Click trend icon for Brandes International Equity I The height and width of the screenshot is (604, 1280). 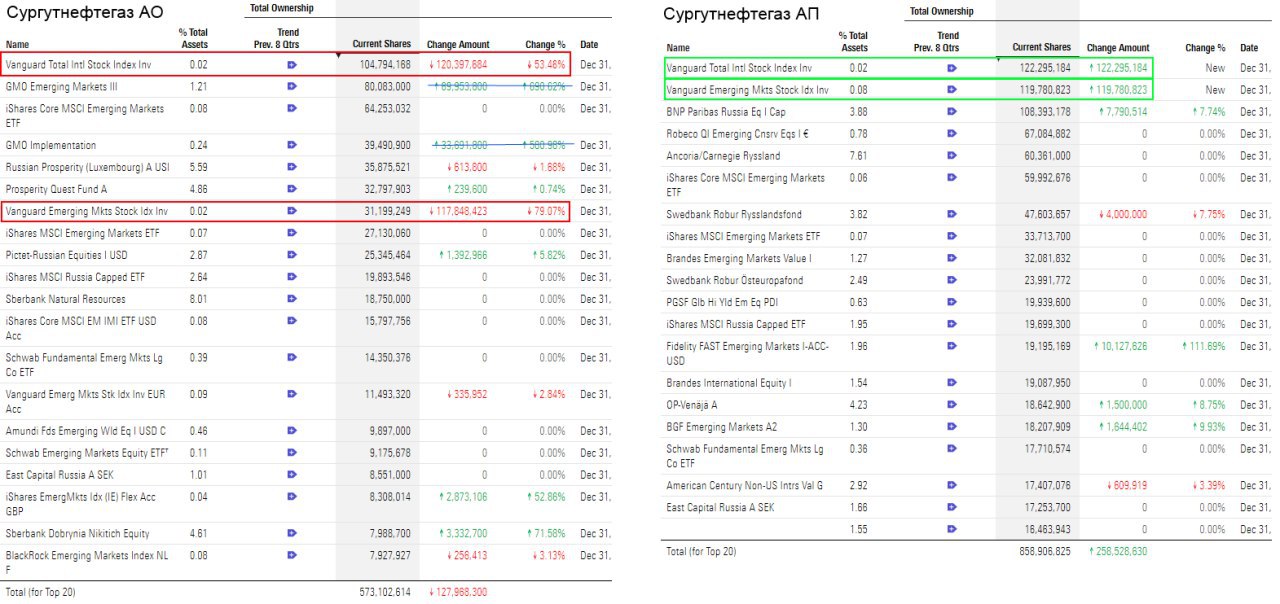point(951,383)
